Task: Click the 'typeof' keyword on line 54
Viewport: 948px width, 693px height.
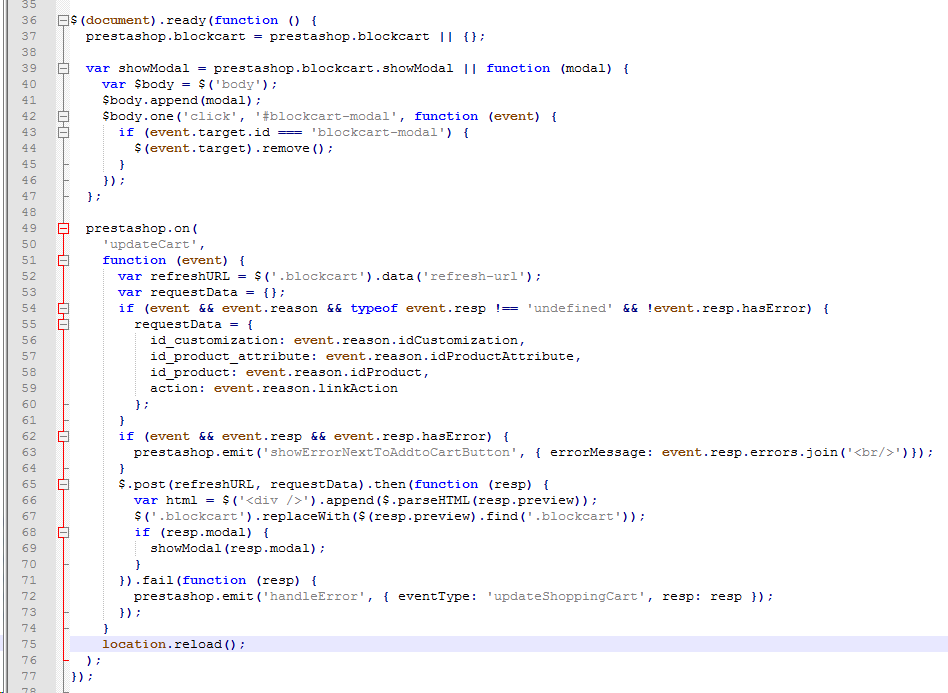Action: tap(374, 308)
